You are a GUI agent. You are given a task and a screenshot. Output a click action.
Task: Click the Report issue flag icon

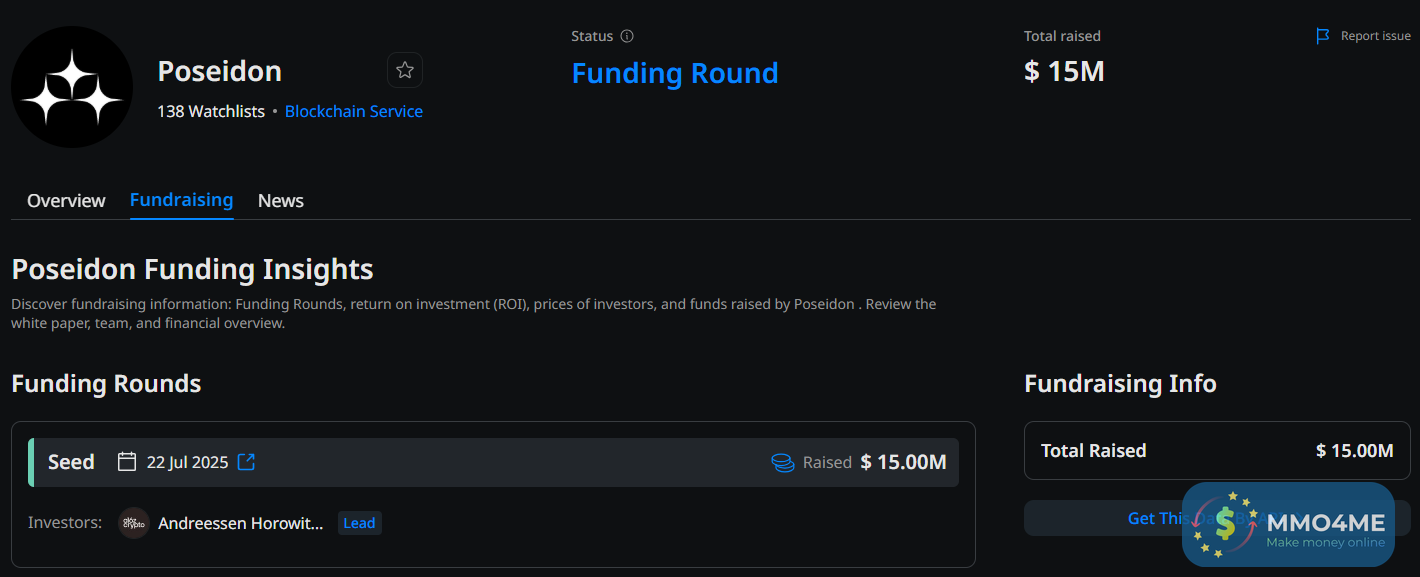click(1323, 36)
